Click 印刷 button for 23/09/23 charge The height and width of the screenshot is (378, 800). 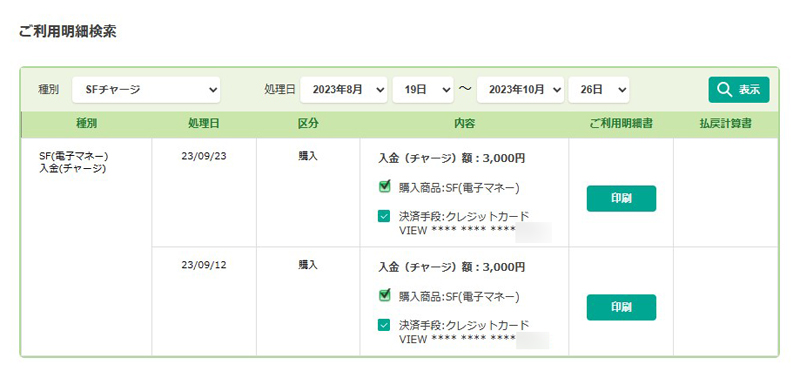click(621, 198)
